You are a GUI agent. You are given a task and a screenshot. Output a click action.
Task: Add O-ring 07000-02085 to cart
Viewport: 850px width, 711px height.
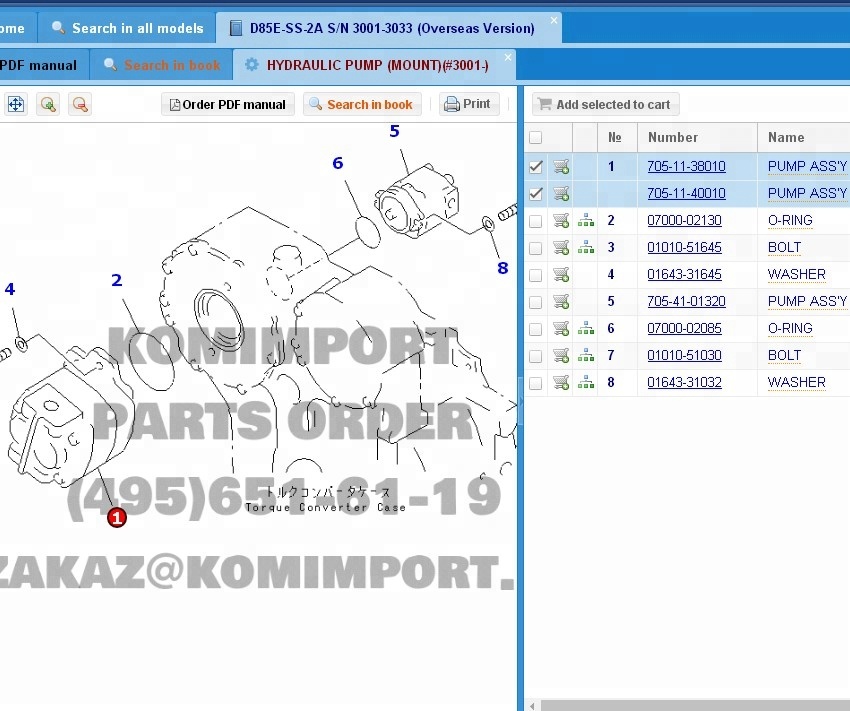561,328
